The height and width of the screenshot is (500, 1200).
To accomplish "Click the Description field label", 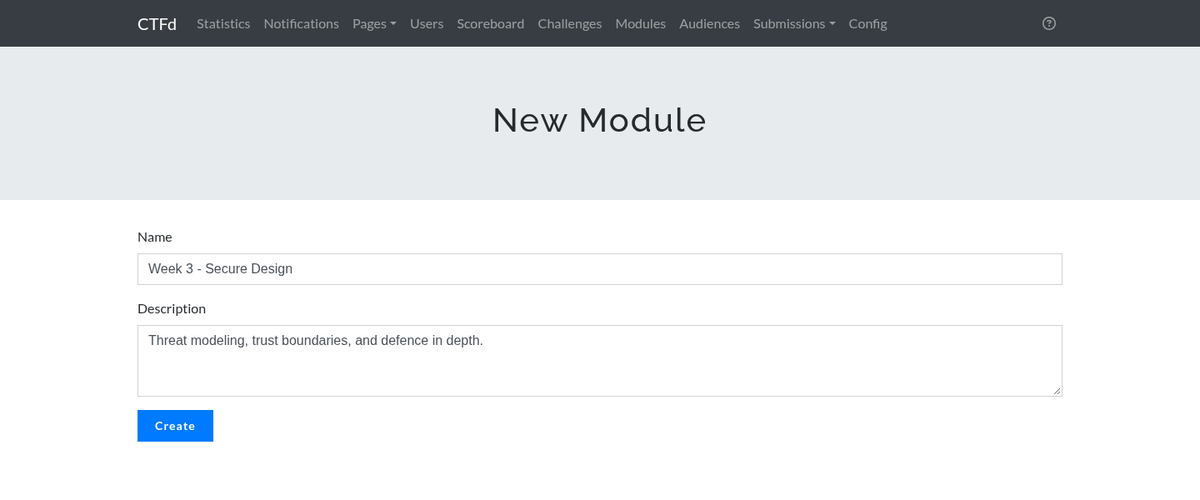I will tap(172, 309).
